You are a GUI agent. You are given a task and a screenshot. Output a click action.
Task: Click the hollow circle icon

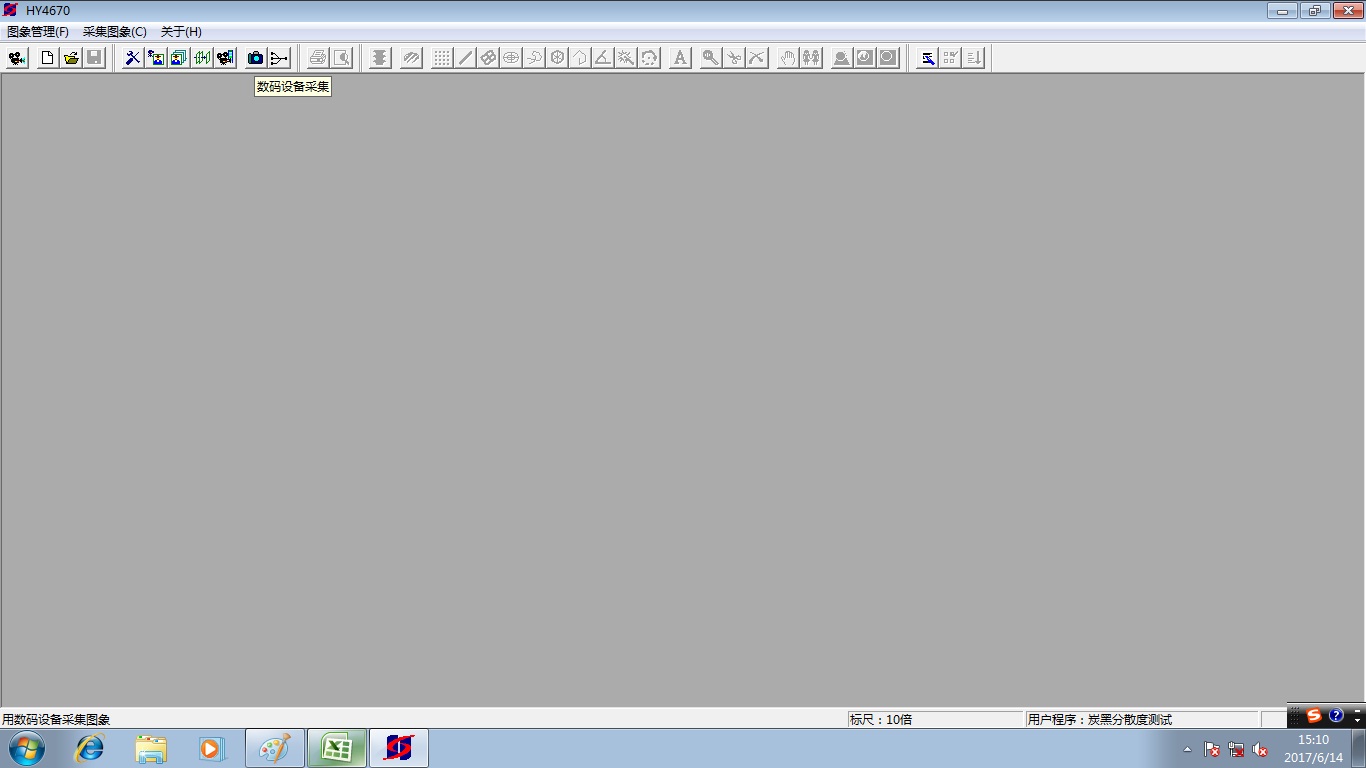tap(888, 58)
